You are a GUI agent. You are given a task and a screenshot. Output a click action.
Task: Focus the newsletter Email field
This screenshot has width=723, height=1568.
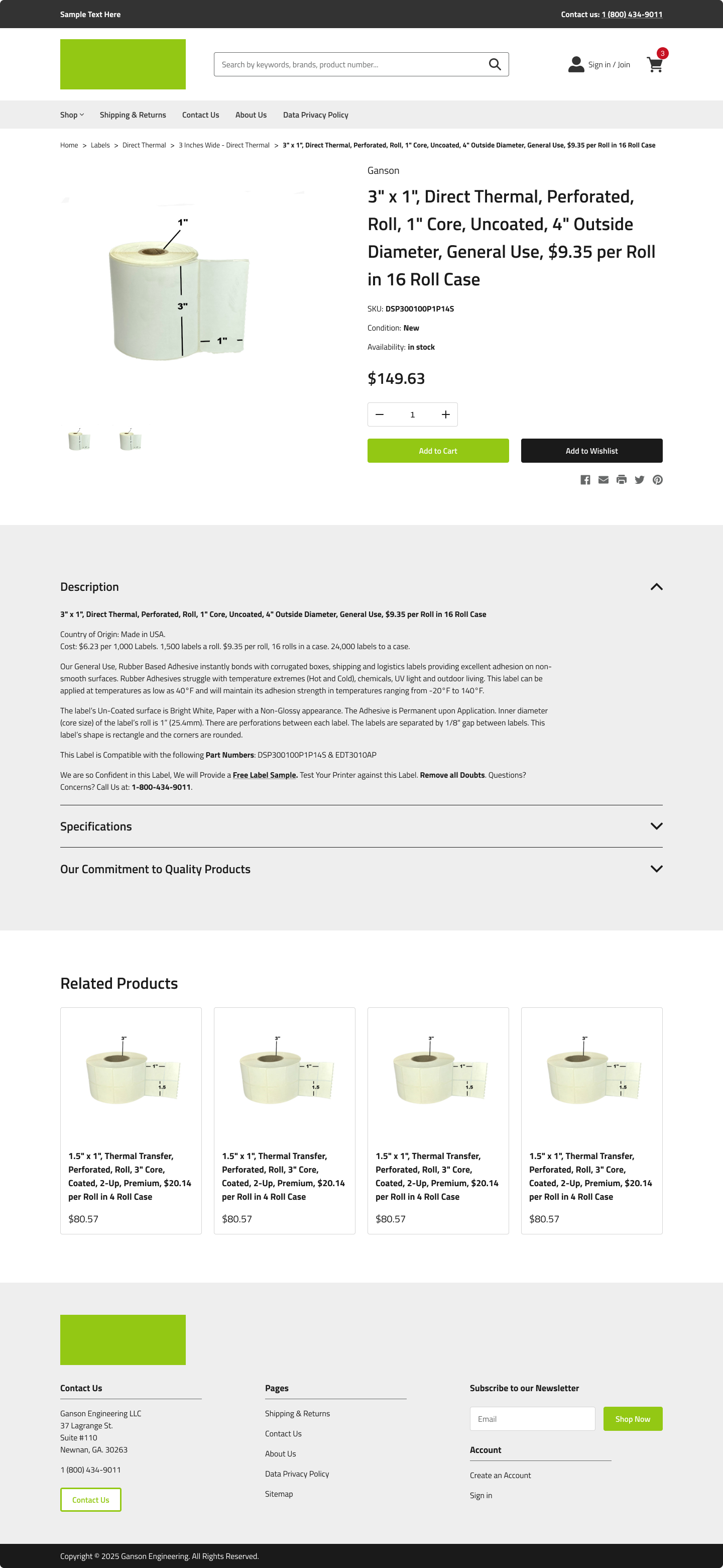(532, 1419)
